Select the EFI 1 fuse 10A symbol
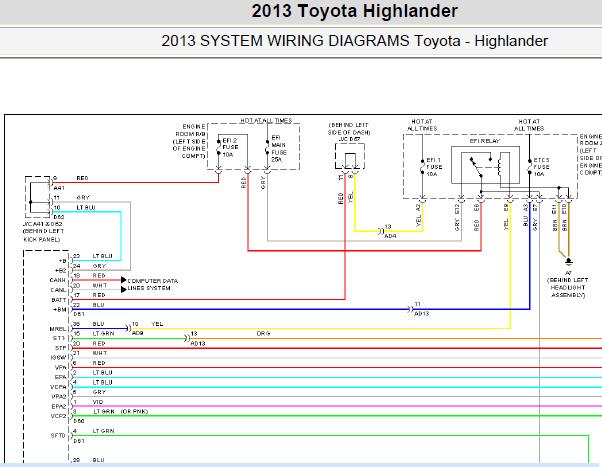Viewport: 602px width, 467px height. click(422, 167)
